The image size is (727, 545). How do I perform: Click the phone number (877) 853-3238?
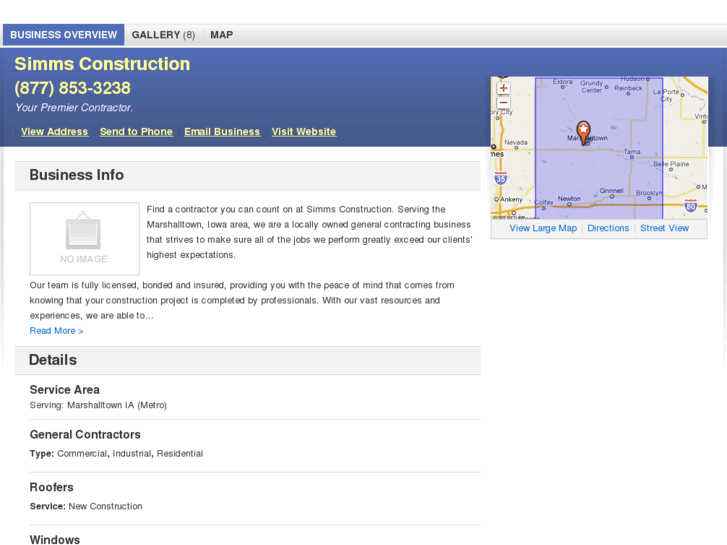(72, 88)
